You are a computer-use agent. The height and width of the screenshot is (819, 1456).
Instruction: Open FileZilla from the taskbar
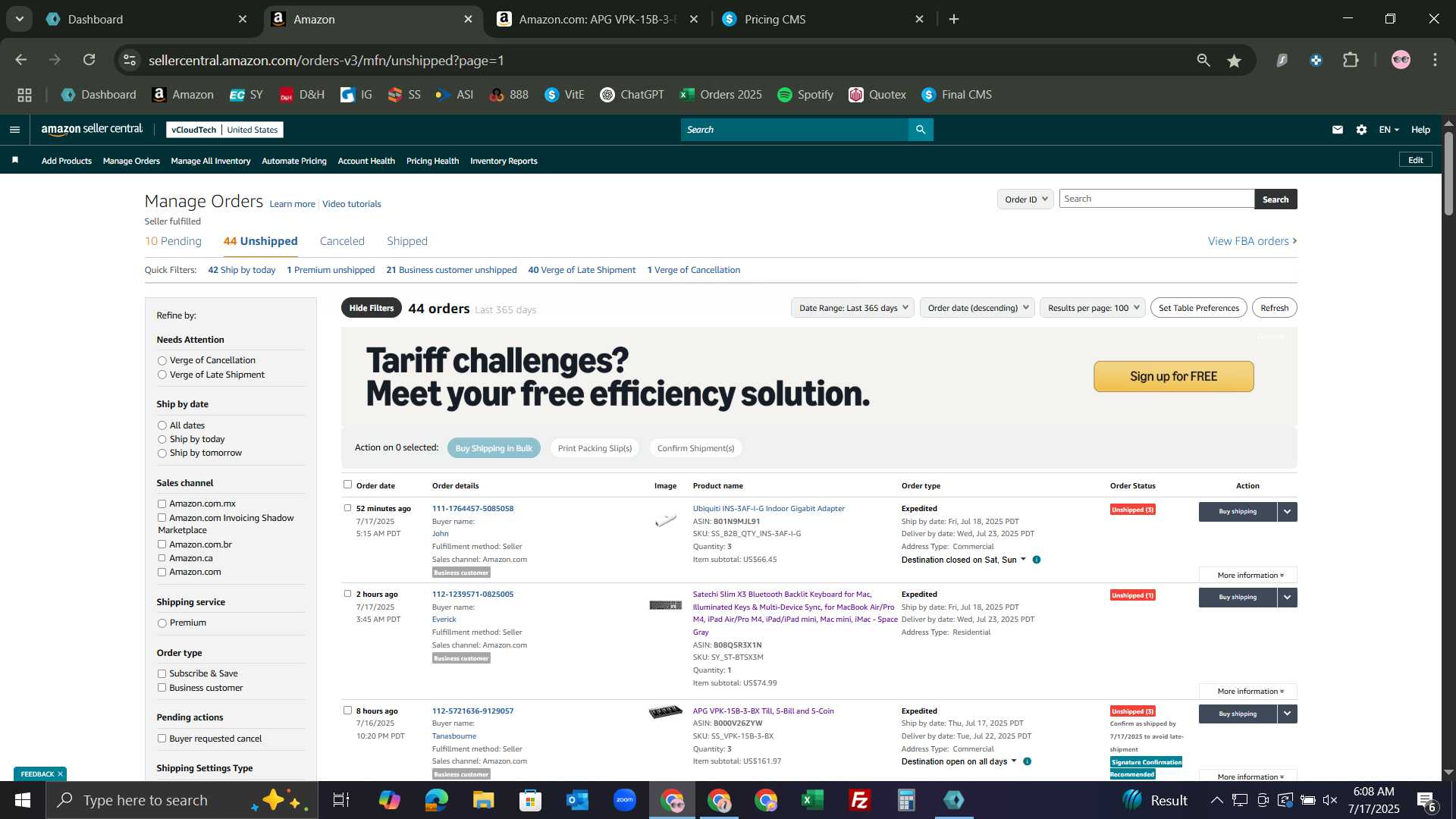pos(859,800)
